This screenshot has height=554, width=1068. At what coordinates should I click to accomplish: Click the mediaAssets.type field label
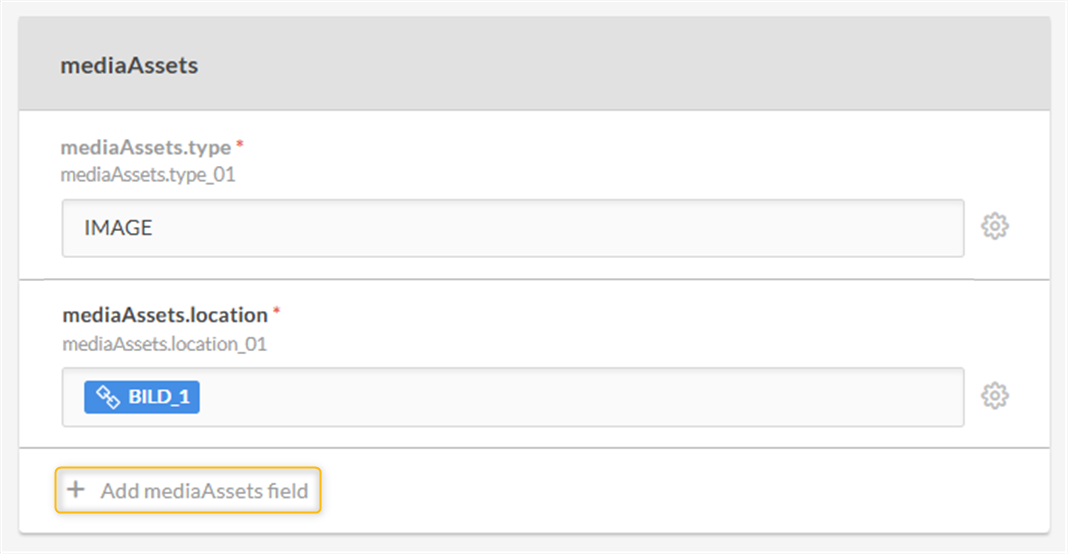[146, 148]
